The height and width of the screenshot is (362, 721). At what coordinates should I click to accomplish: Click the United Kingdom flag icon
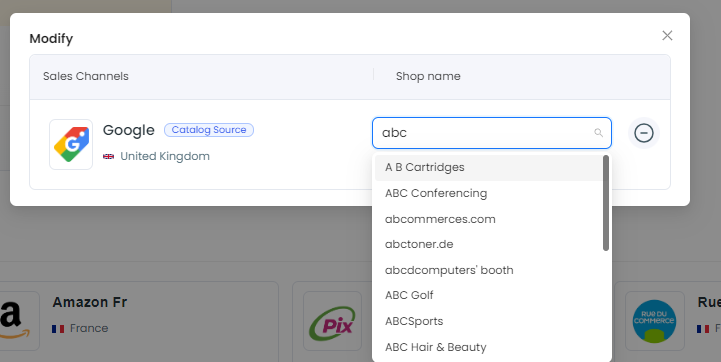pos(109,156)
